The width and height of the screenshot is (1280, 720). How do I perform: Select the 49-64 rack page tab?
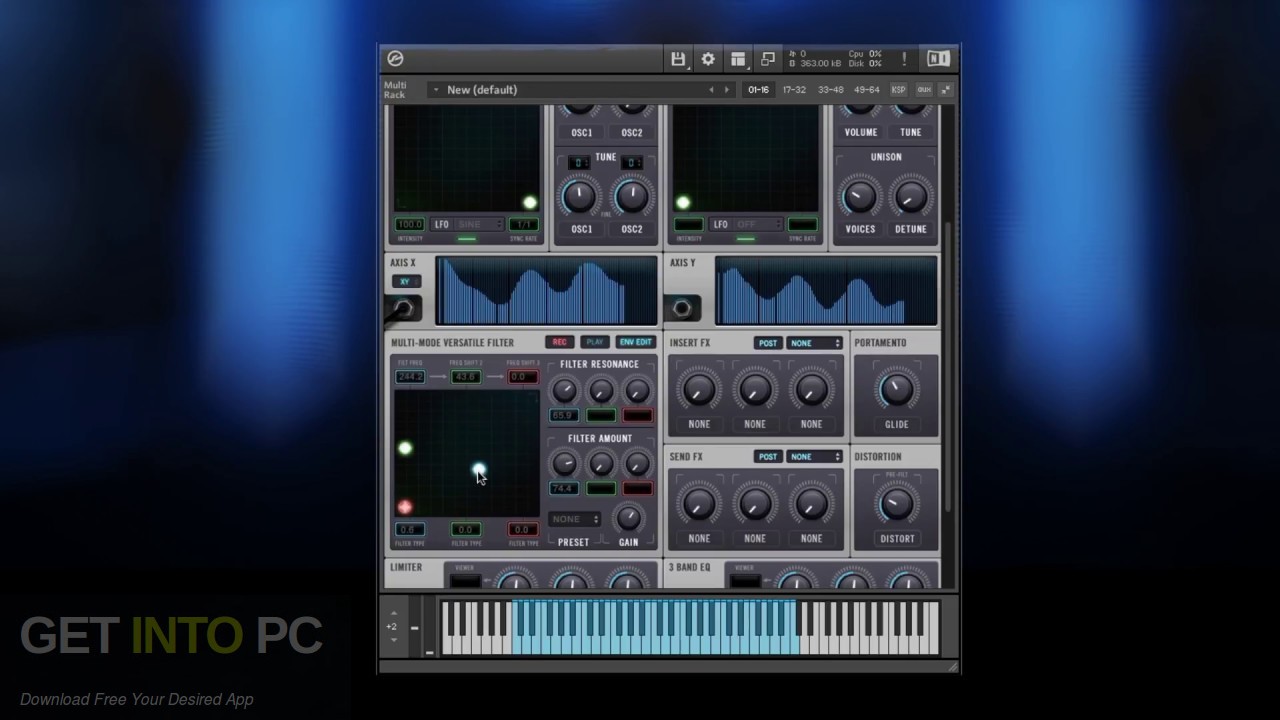[866, 90]
